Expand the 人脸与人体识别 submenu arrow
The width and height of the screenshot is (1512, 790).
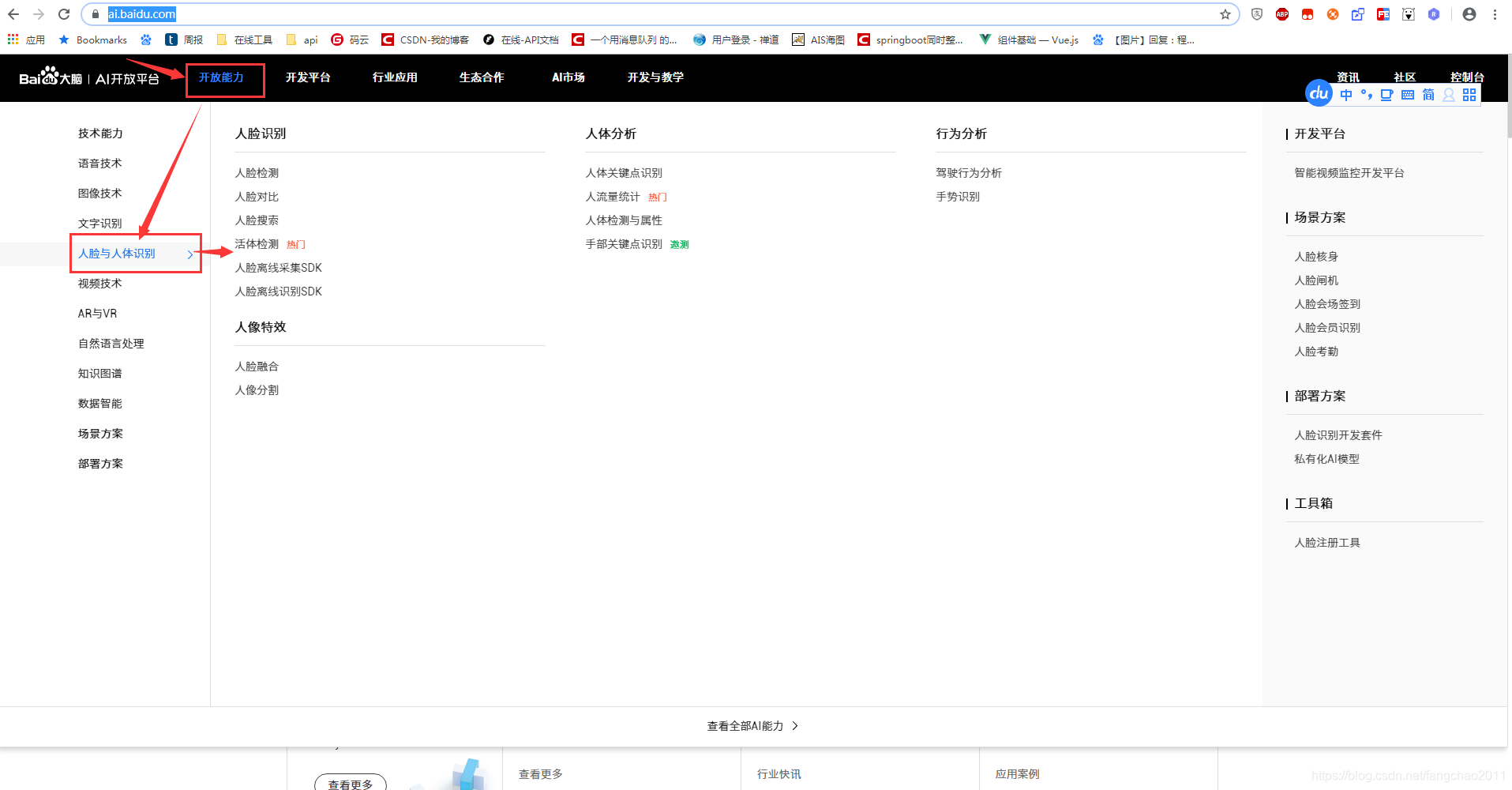point(189,254)
